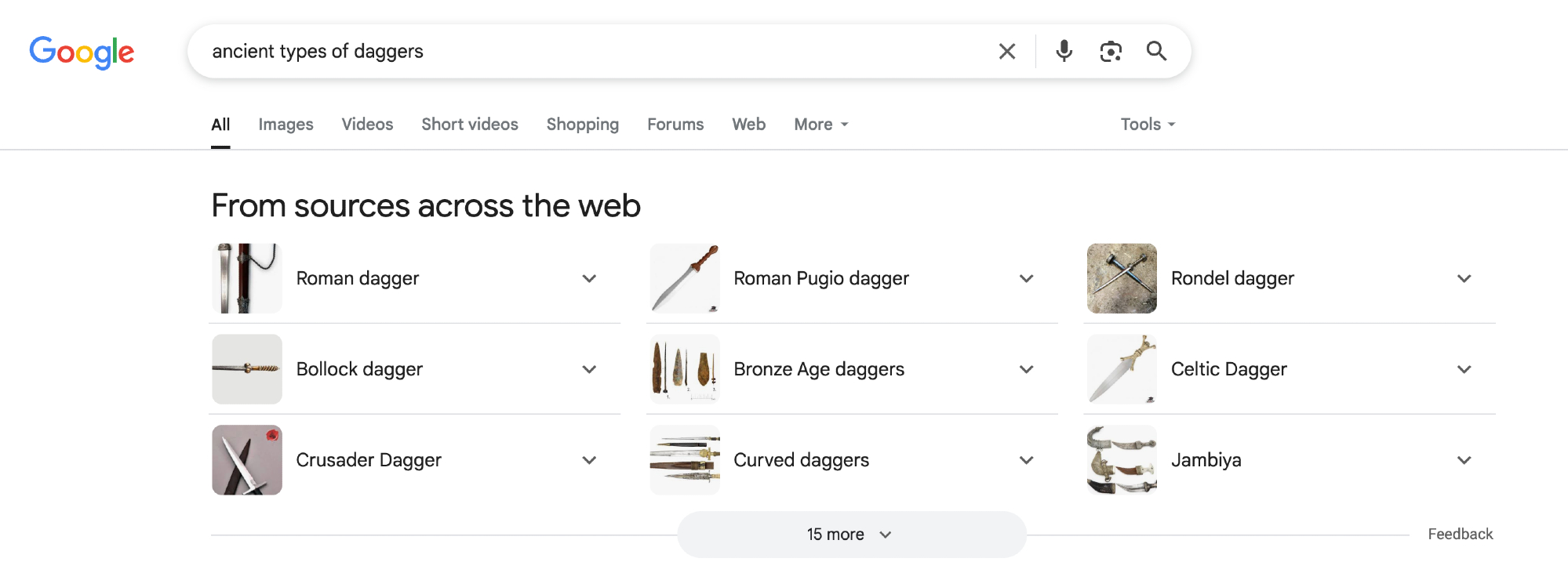Click the Roman Pugio dagger thumbnail image
1568x580 pixels.
click(x=685, y=278)
